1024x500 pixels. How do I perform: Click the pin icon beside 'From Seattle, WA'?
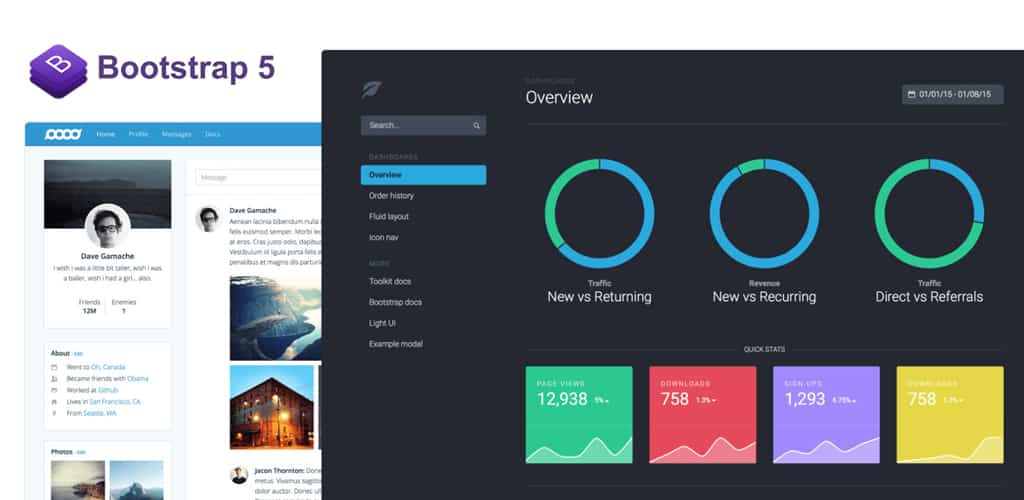pos(54,413)
